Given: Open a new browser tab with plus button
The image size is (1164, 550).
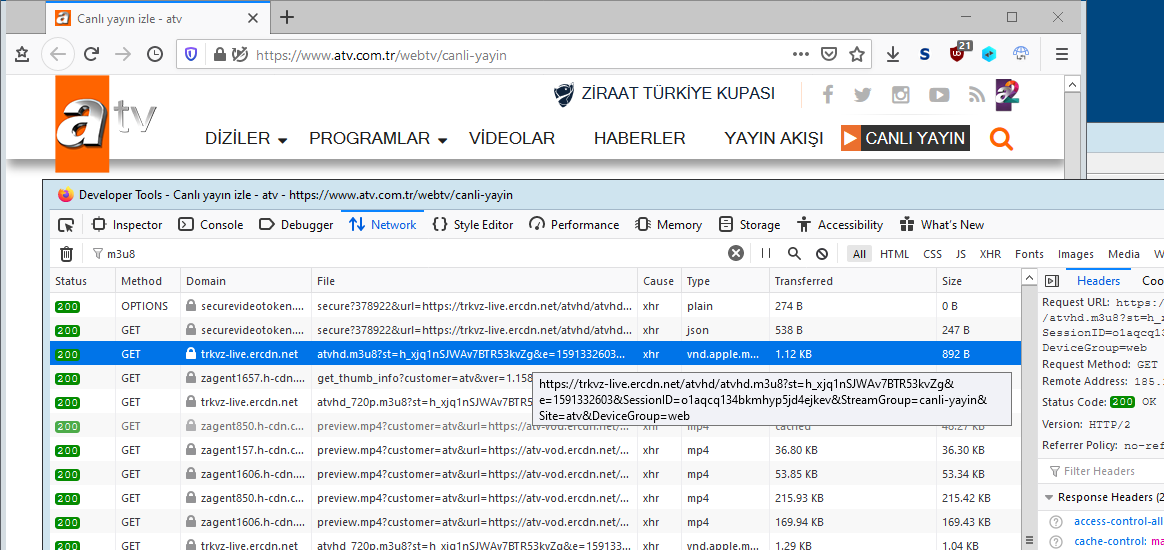Looking at the screenshot, I should 287,17.
